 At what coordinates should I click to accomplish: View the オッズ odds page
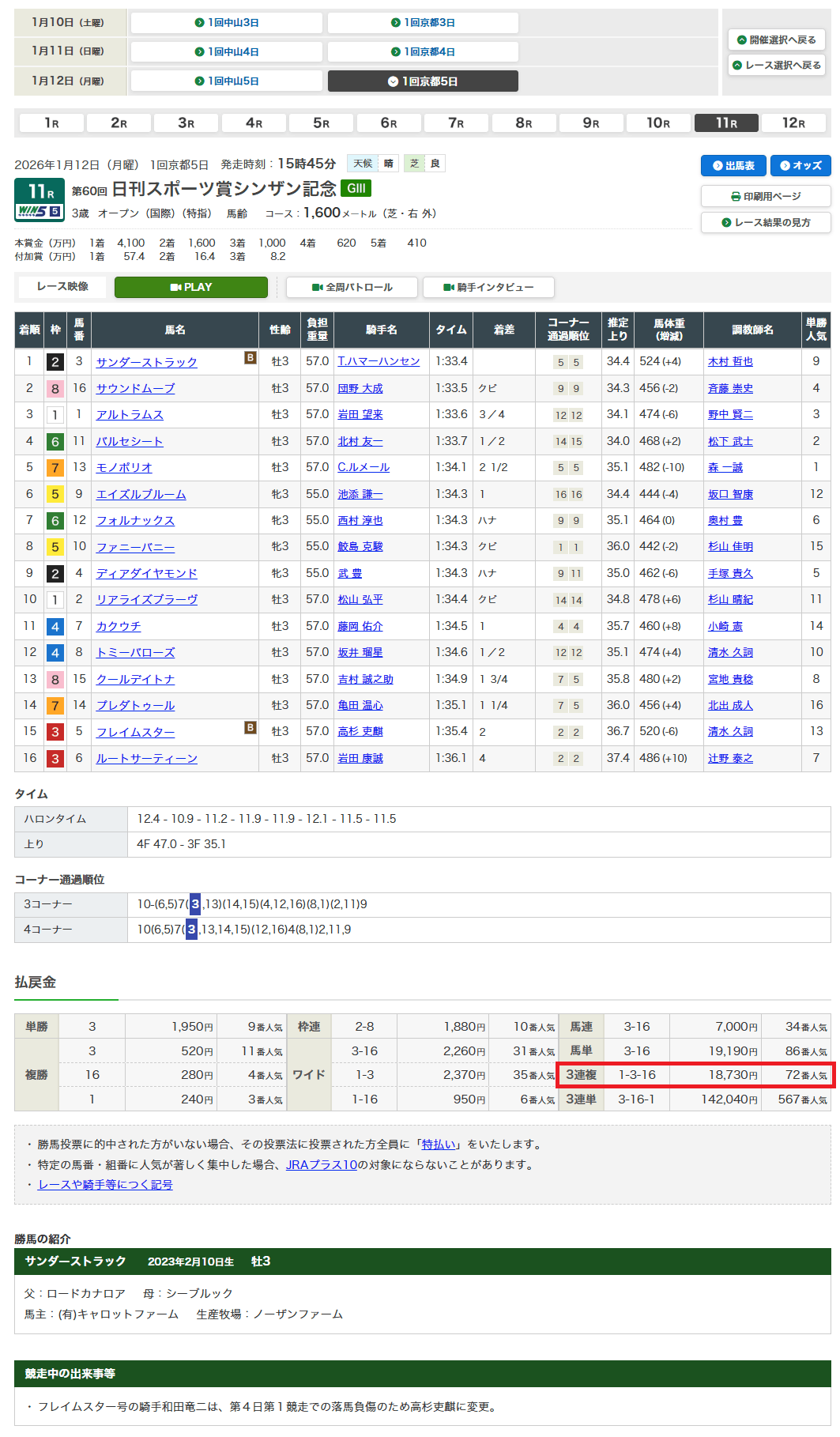(x=800, y=166)
